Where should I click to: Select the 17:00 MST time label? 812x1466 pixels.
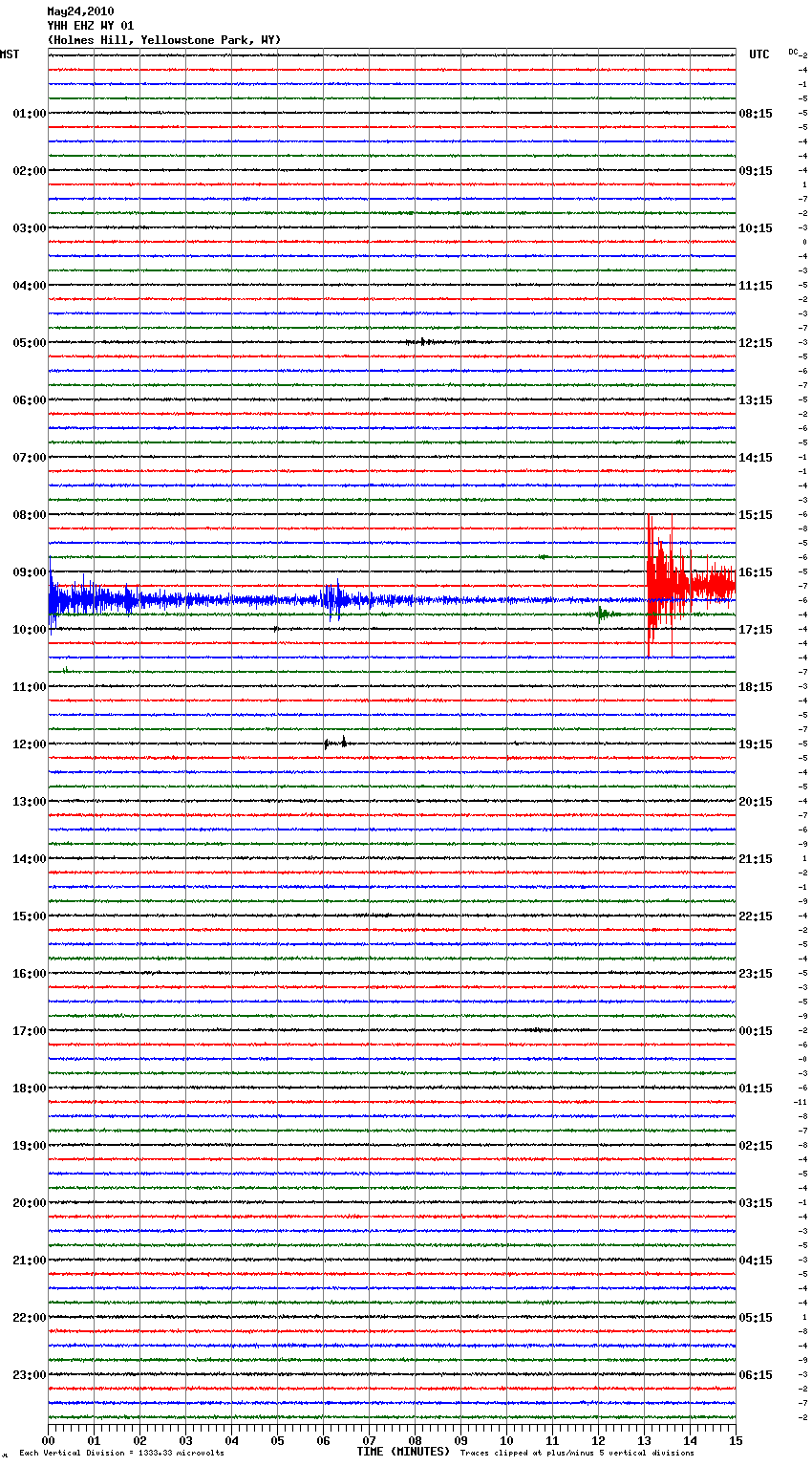click(29, 1031)
